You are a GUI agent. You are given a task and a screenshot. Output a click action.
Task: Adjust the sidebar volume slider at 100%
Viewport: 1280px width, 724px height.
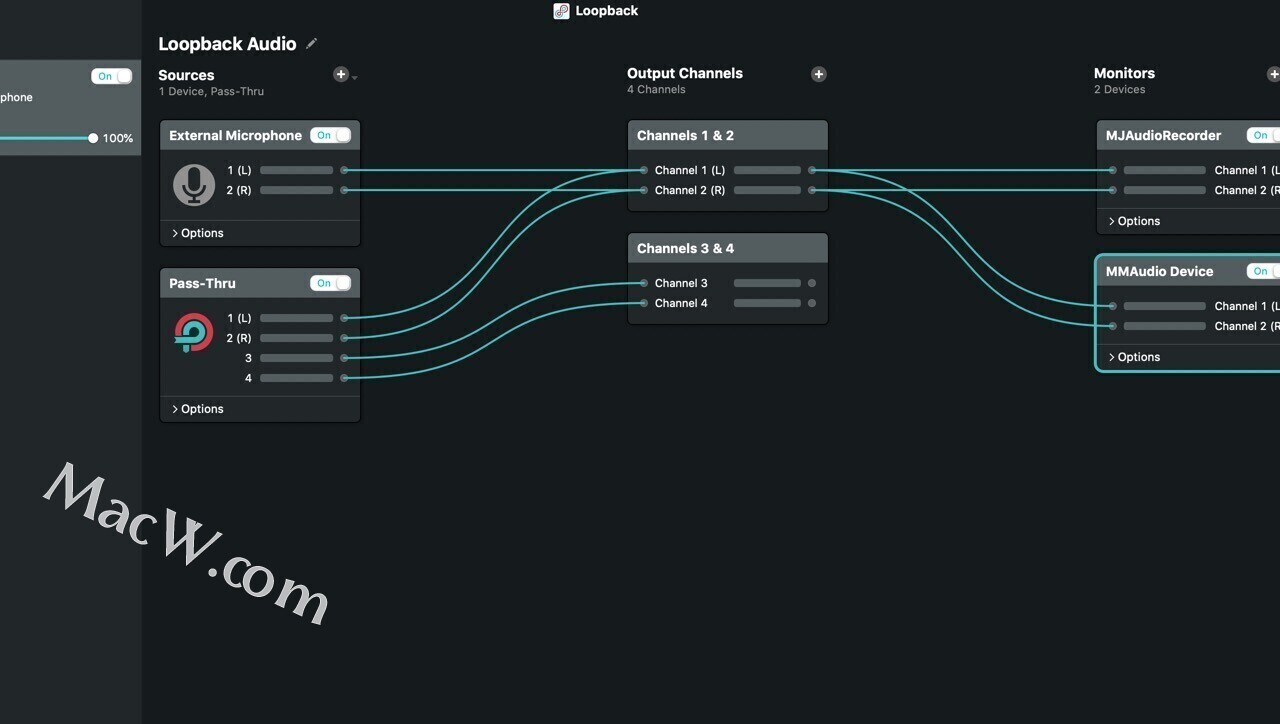[93, 138]
